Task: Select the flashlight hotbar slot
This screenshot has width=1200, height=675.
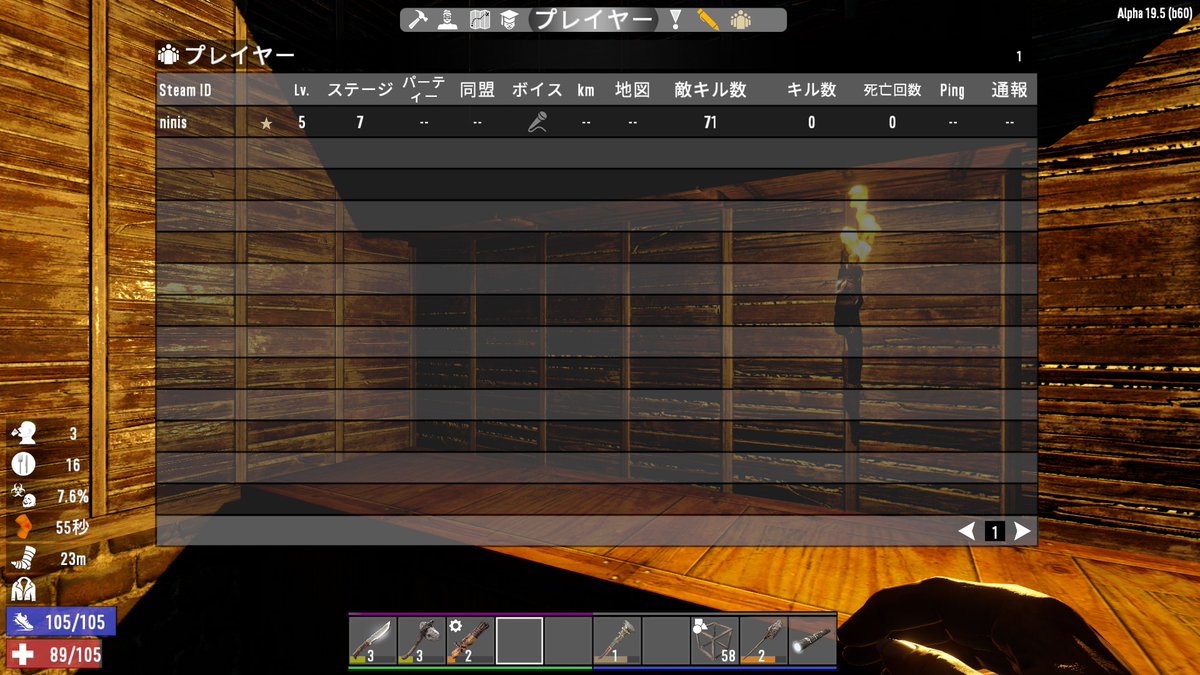Action: tap(812, 641)
